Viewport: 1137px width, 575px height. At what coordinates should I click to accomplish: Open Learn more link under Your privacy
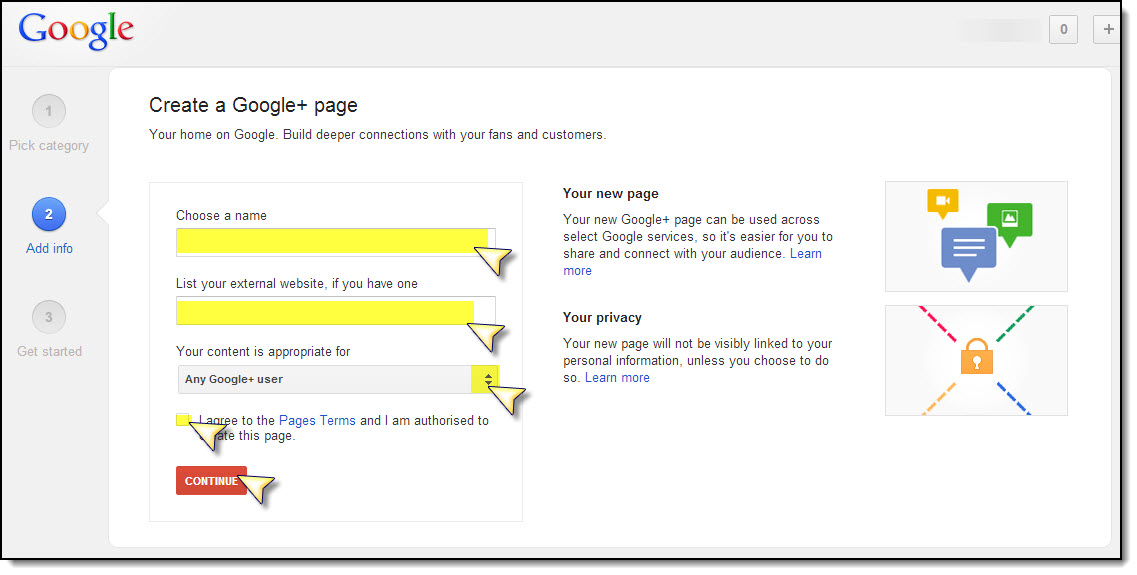pyautogui.click(x=617, y=378)
